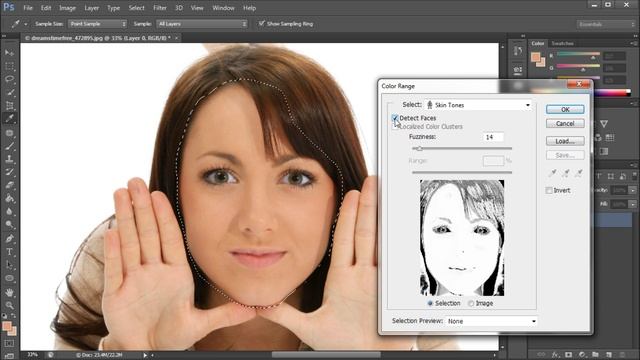Select the Clone Stamp tool
This screenshot has height=360, width=640.
[9, 159]
